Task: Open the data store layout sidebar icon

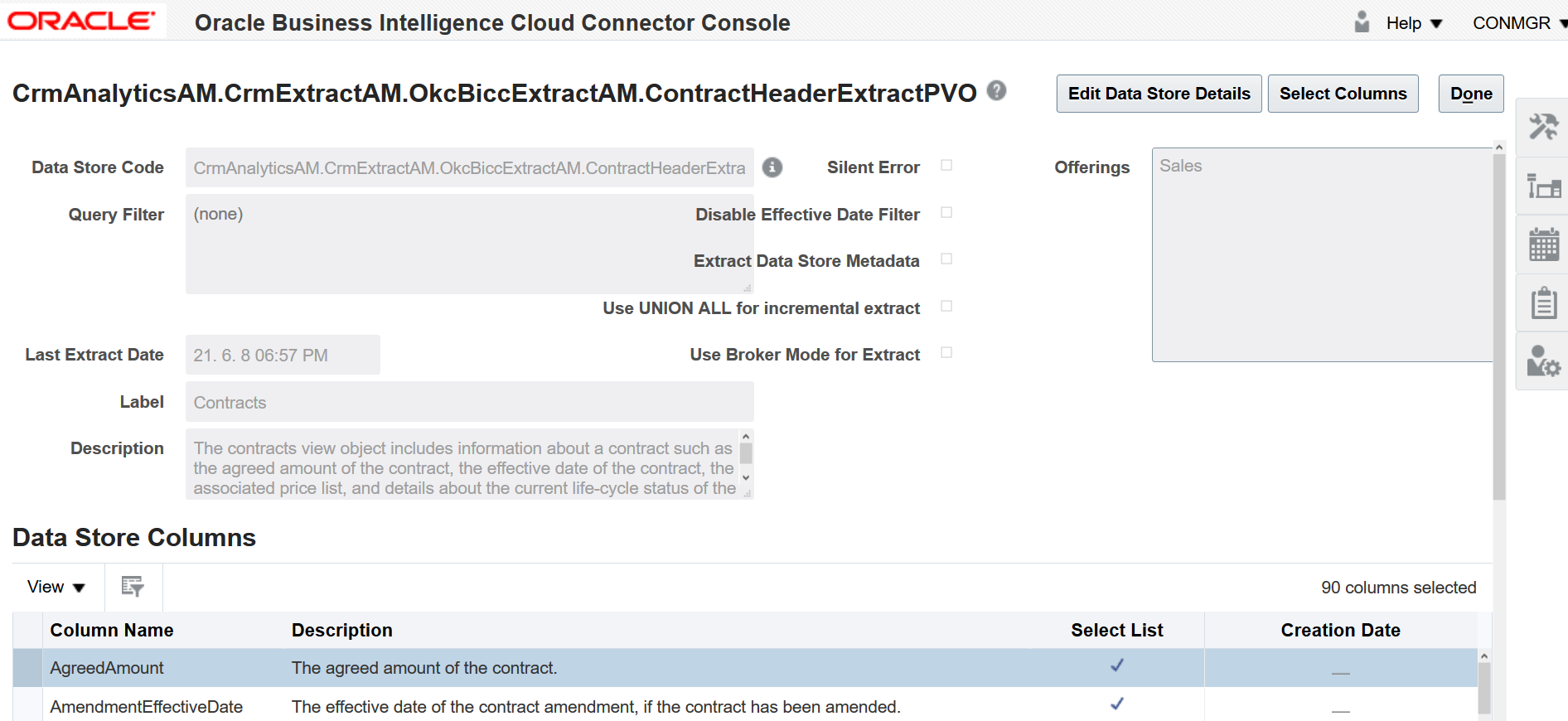Action: 1543,186
